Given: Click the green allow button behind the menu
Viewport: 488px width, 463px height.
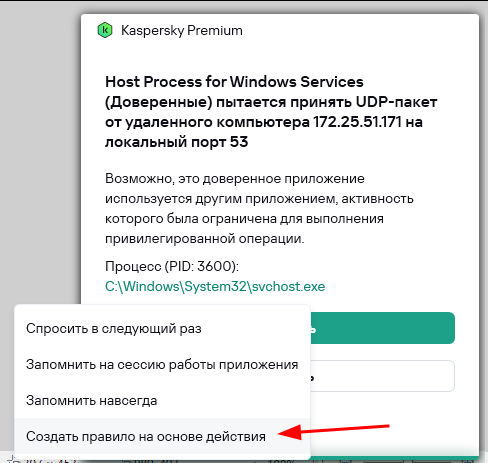Looking at the screenshot, I should click(383, 328).
